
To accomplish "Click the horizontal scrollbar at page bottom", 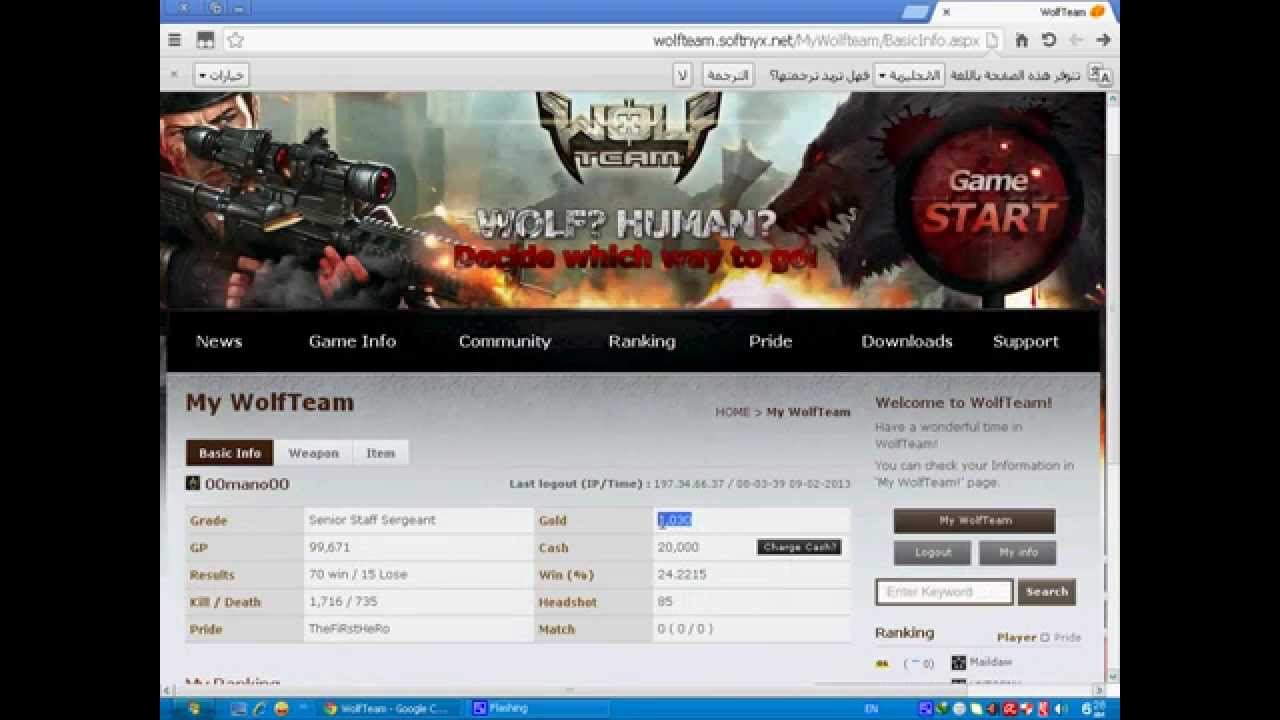I will point(632,690).
